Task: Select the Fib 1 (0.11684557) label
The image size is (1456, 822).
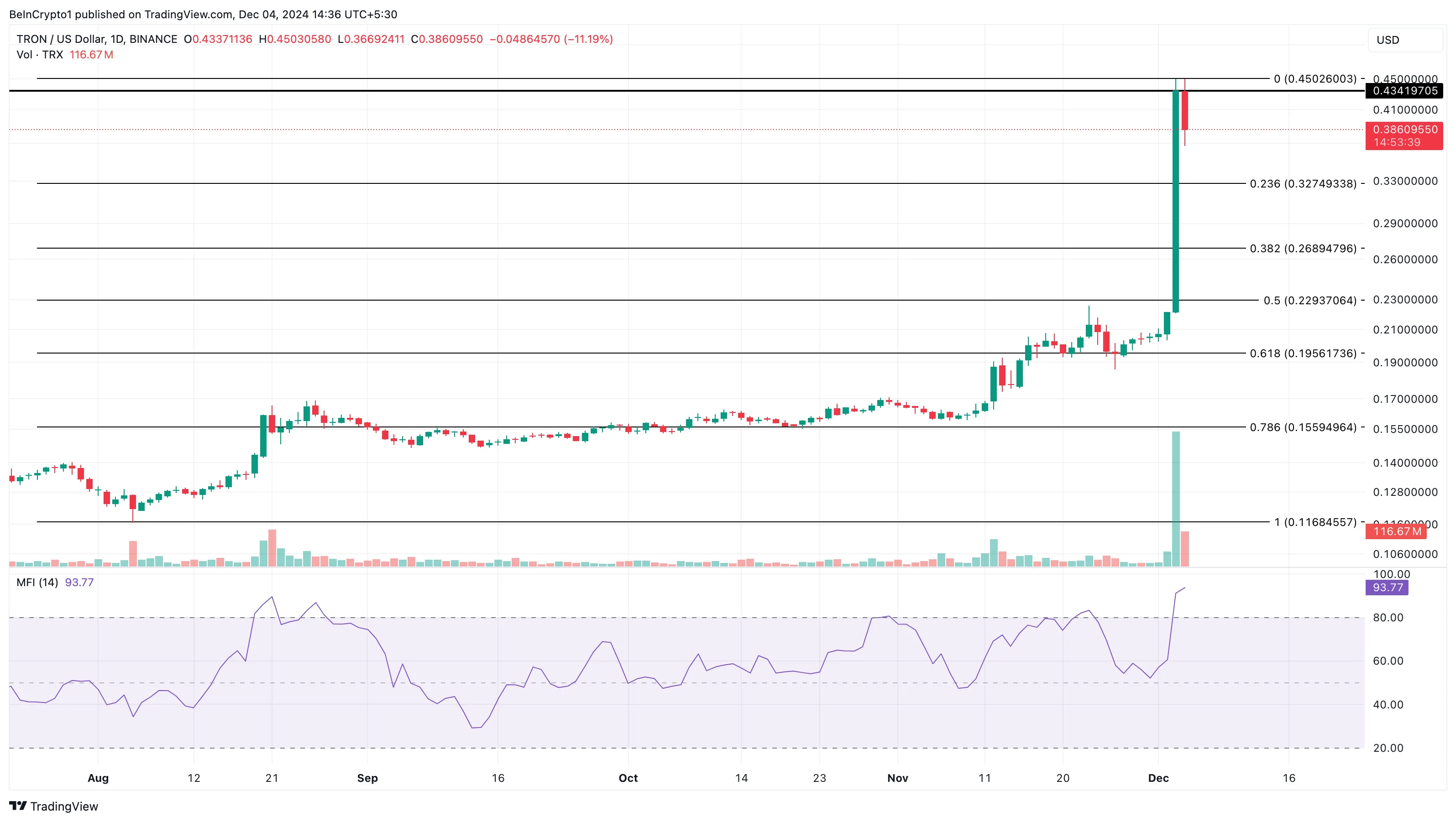Action: [x=1315, y=522]
